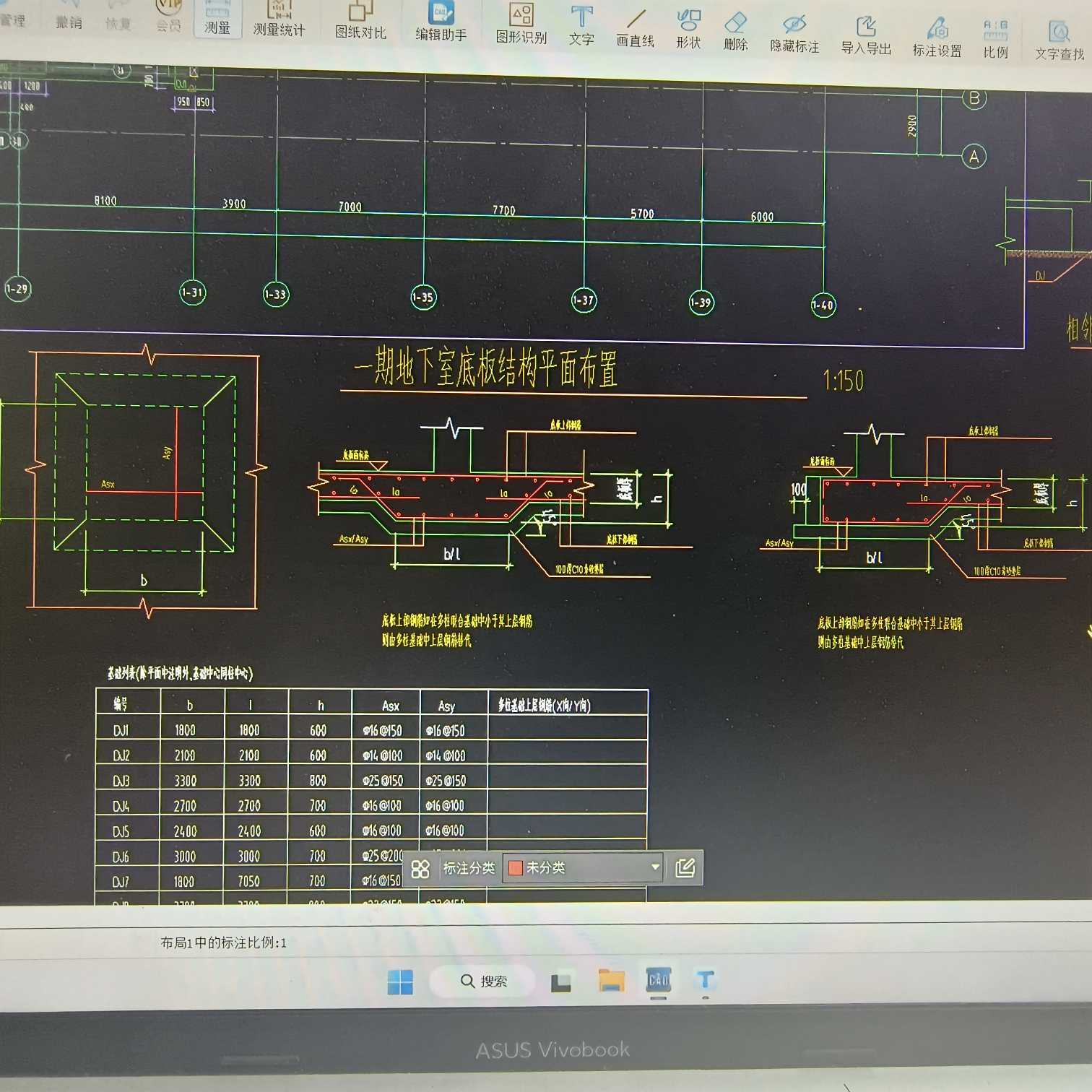Click the 7700 dimension text
This screenshot has width=1092, height=1092.
504,210
